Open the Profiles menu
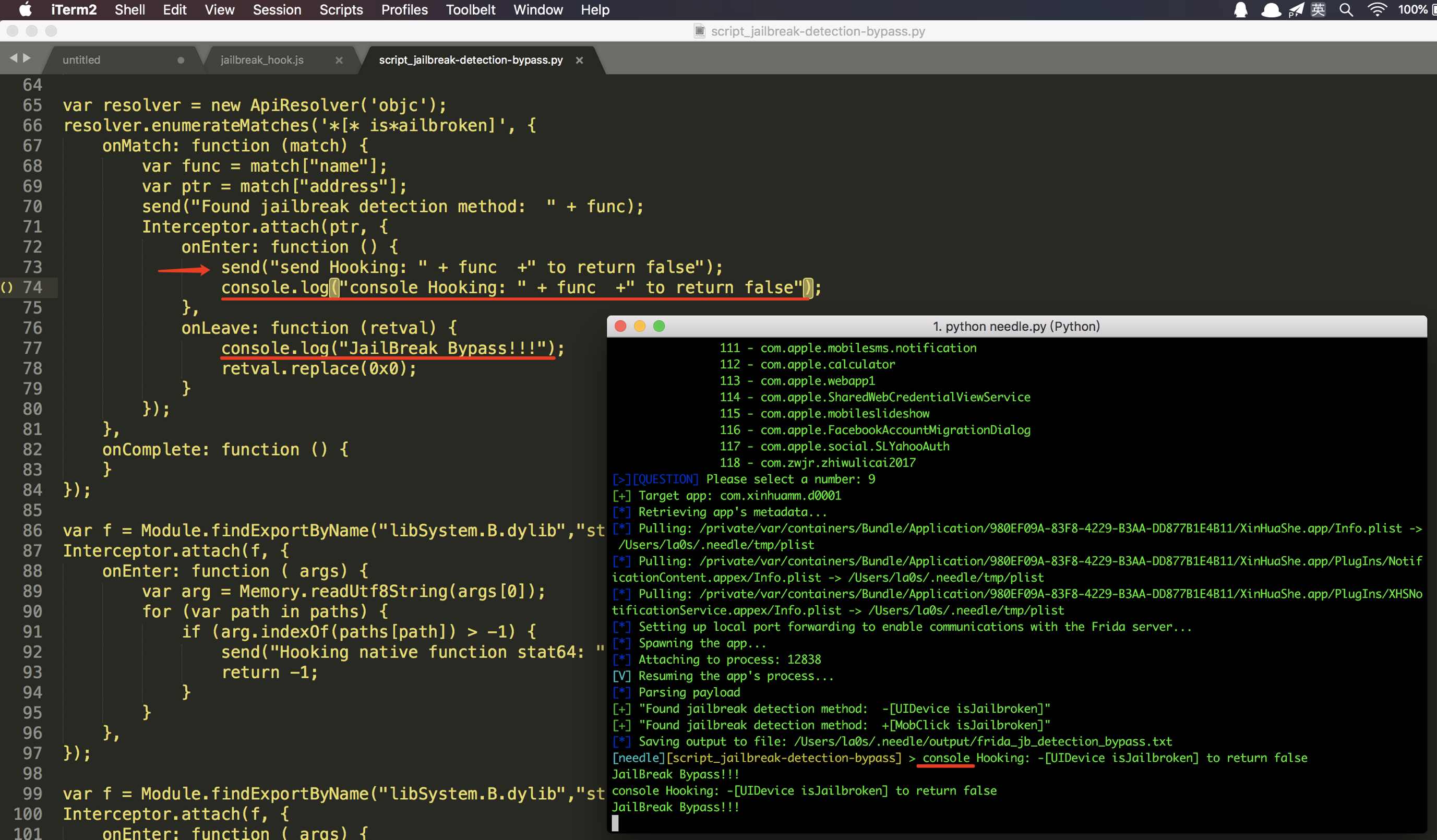 pos(404,10)
